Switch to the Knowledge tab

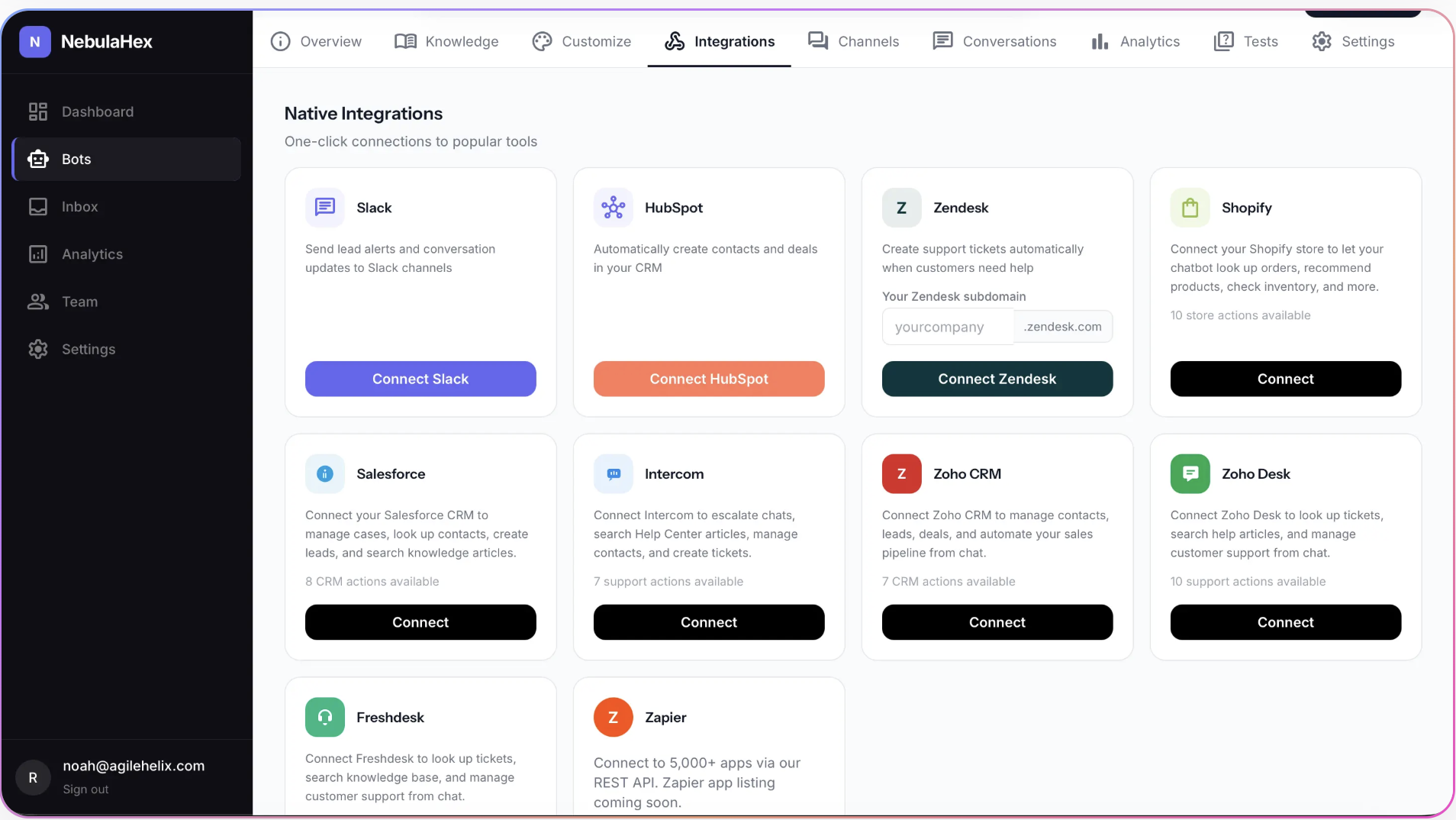click(x=447, y=41)
